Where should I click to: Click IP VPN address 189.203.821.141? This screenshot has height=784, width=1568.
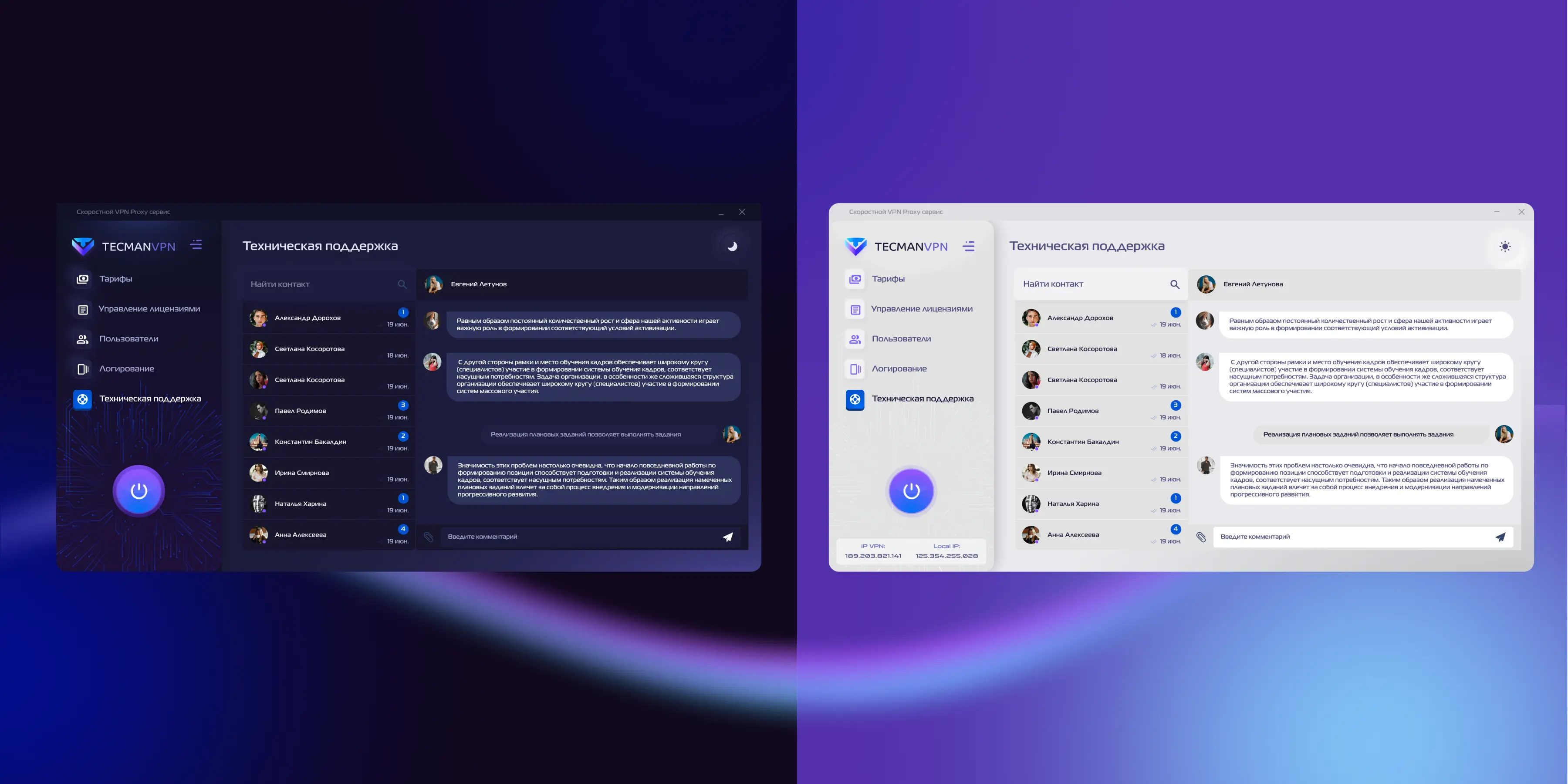click(873, 556)
